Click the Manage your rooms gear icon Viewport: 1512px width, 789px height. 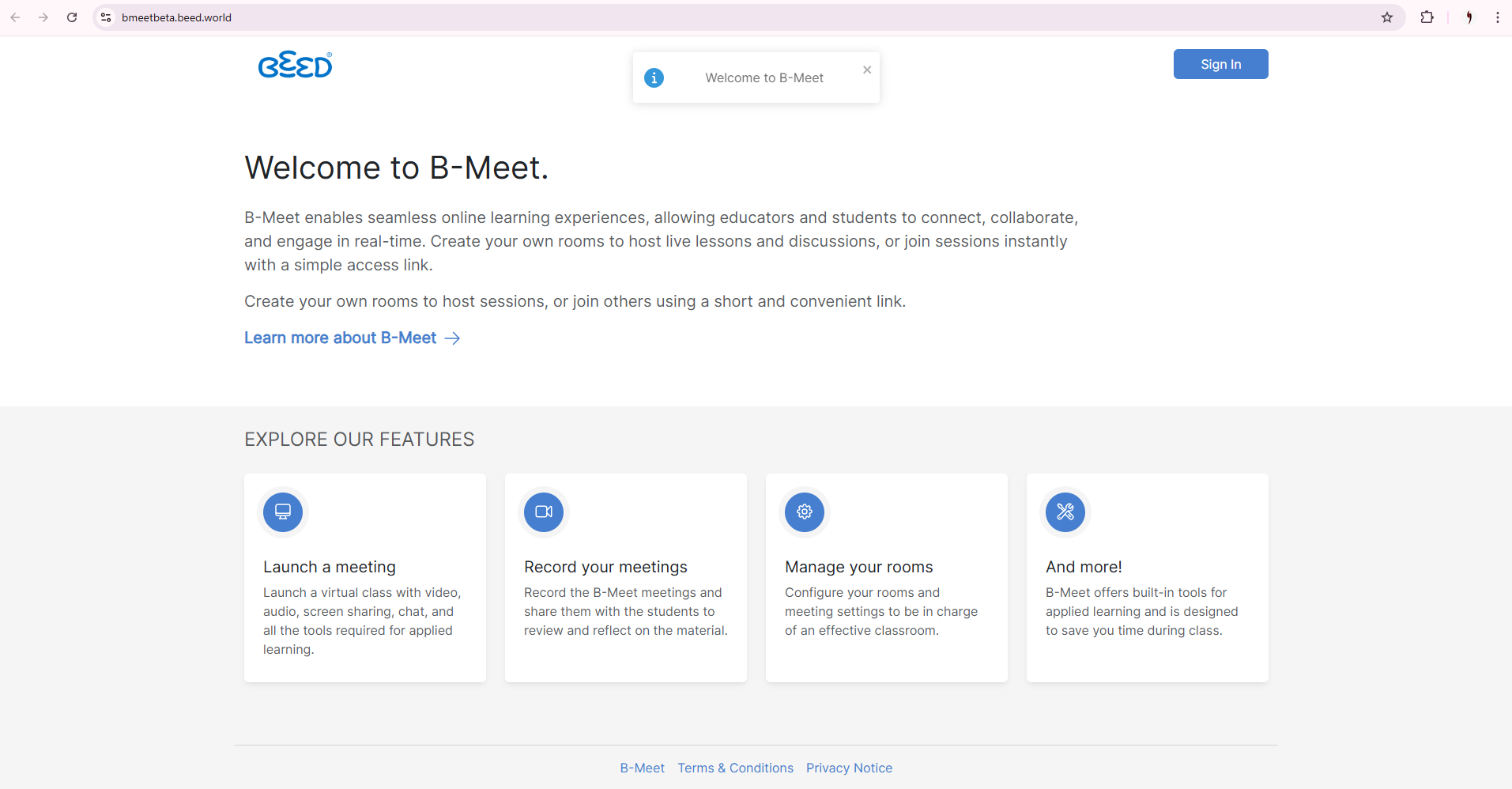(805, 512)
